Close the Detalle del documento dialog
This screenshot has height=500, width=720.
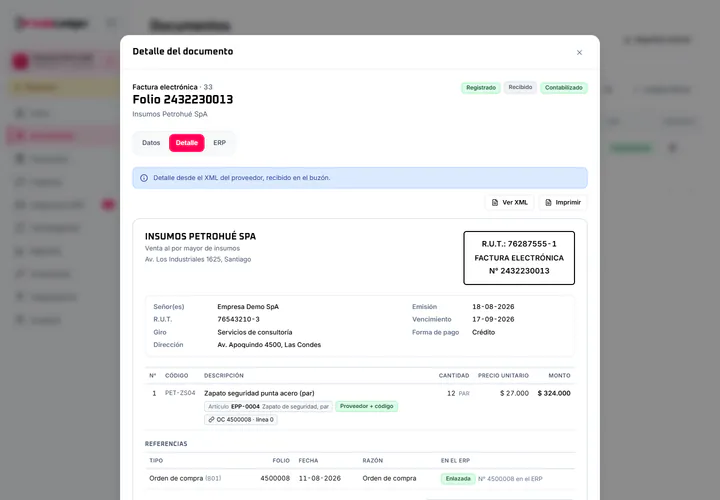(579, 52)
